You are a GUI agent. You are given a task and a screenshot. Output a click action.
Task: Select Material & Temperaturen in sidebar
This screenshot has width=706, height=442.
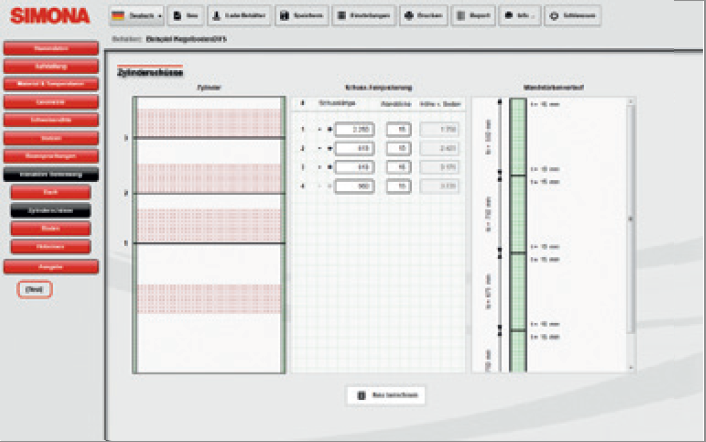tap(51, 83)
